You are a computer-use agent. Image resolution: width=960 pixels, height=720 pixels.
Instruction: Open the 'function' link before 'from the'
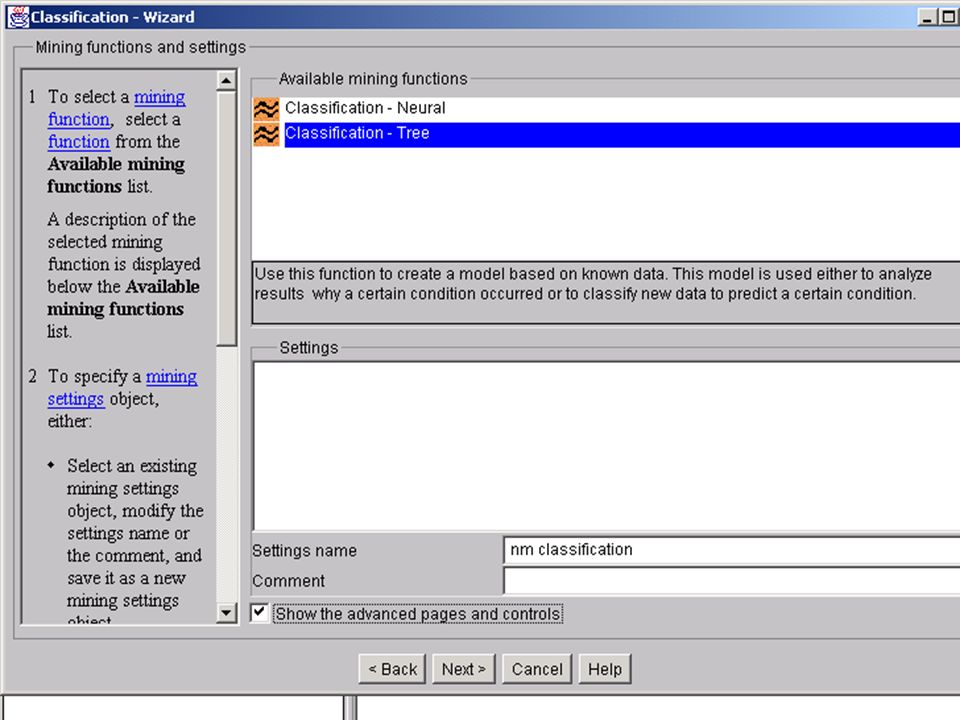pyautogui.click(x=78, y=142)
